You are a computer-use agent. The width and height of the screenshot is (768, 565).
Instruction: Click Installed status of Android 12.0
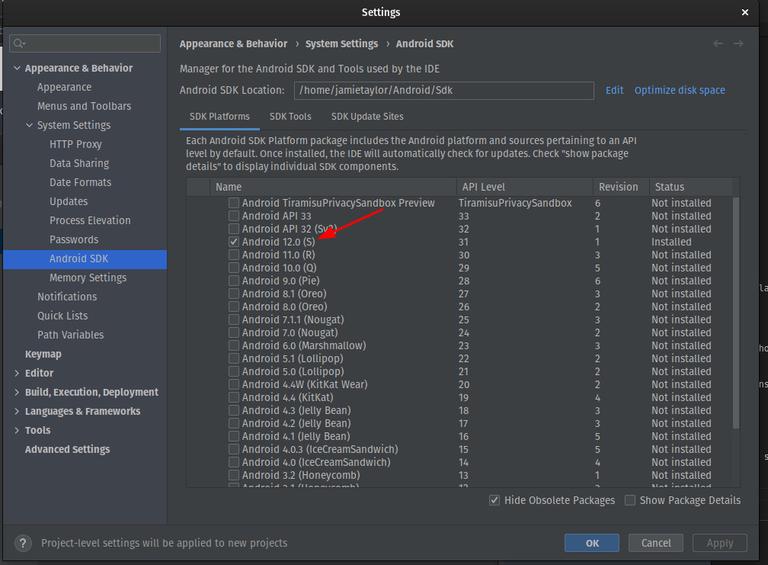click(x=671, y=242)
